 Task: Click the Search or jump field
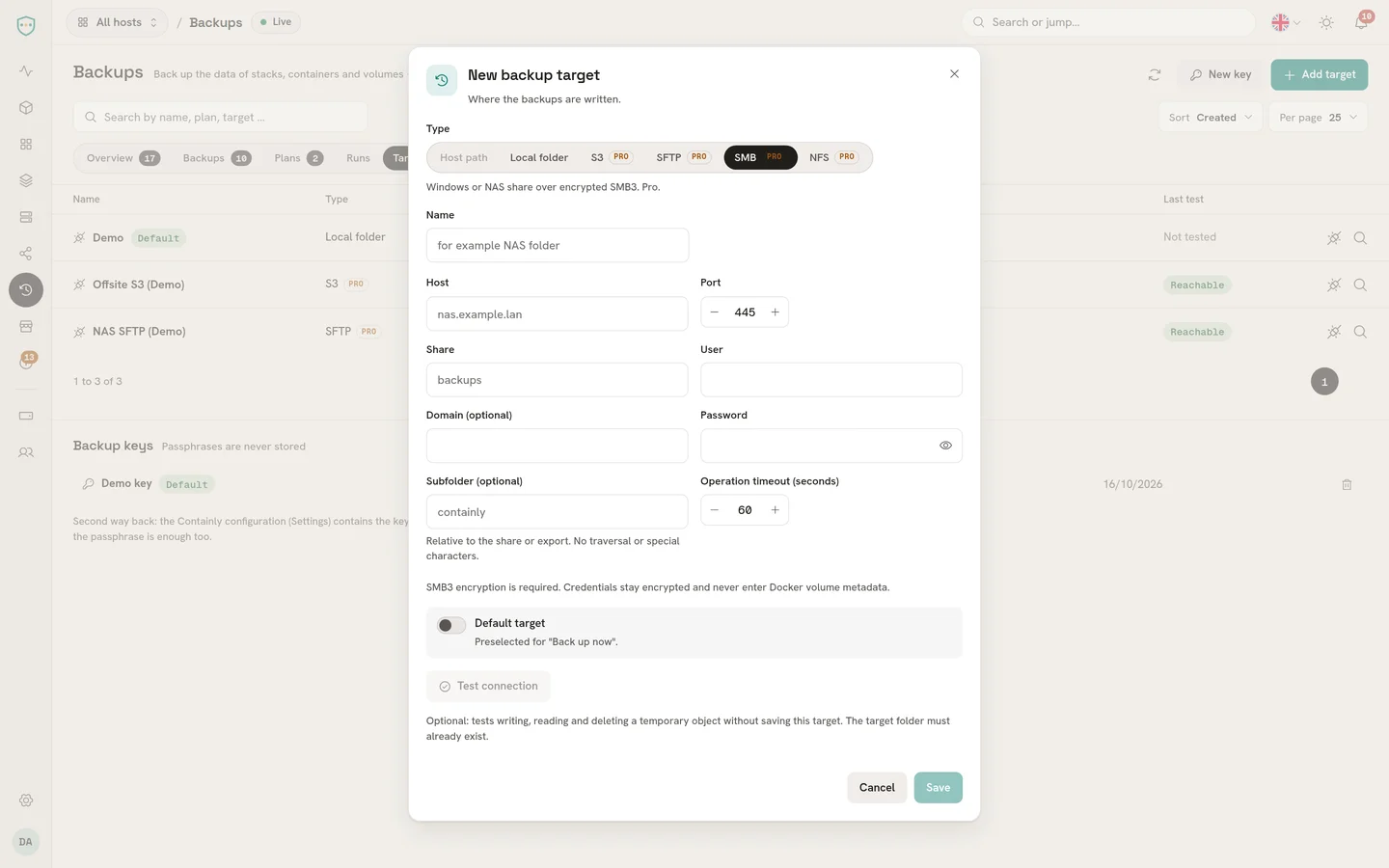coord(1109,22)
